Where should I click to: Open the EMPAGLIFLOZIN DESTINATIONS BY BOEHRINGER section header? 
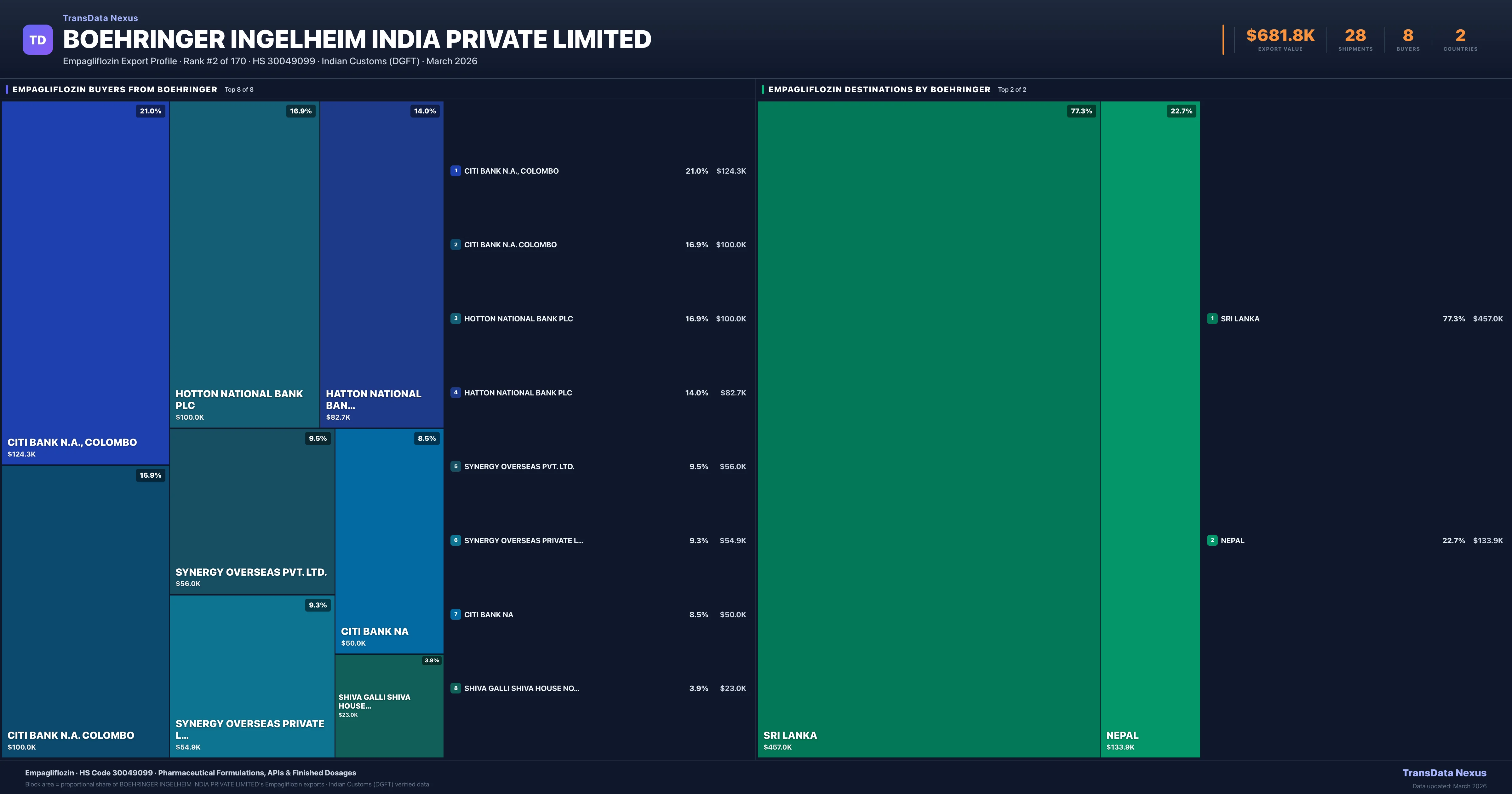(x=879, y=89)
